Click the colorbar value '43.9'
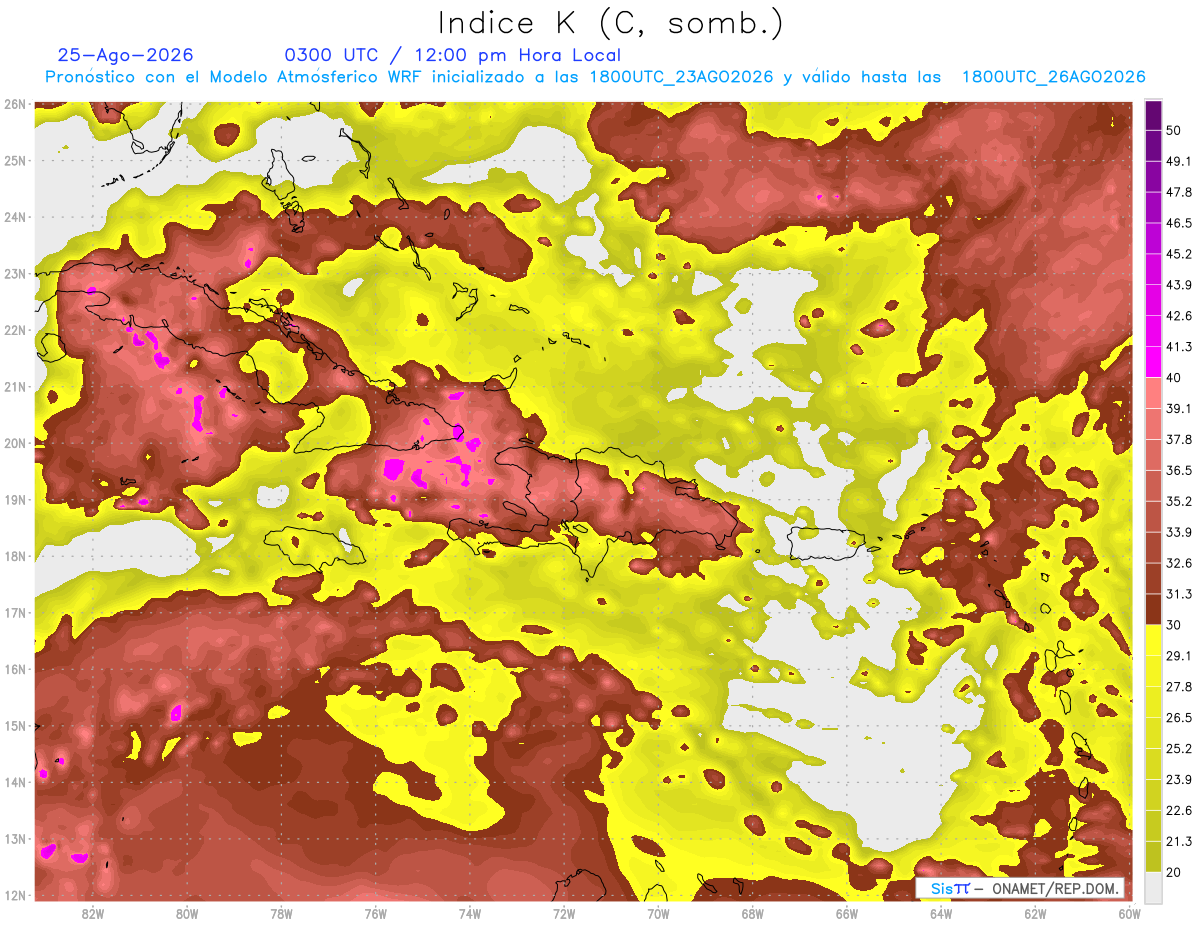Viewport: 1200px width, 927px height. (x=1179, y=285)
